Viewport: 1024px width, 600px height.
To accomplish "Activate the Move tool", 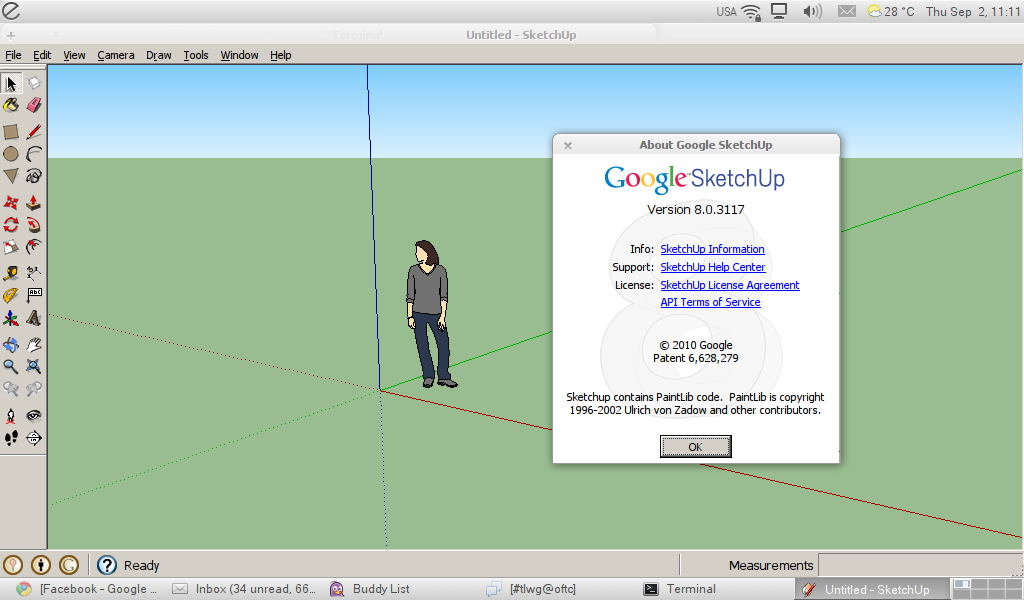I will (11, 203).
